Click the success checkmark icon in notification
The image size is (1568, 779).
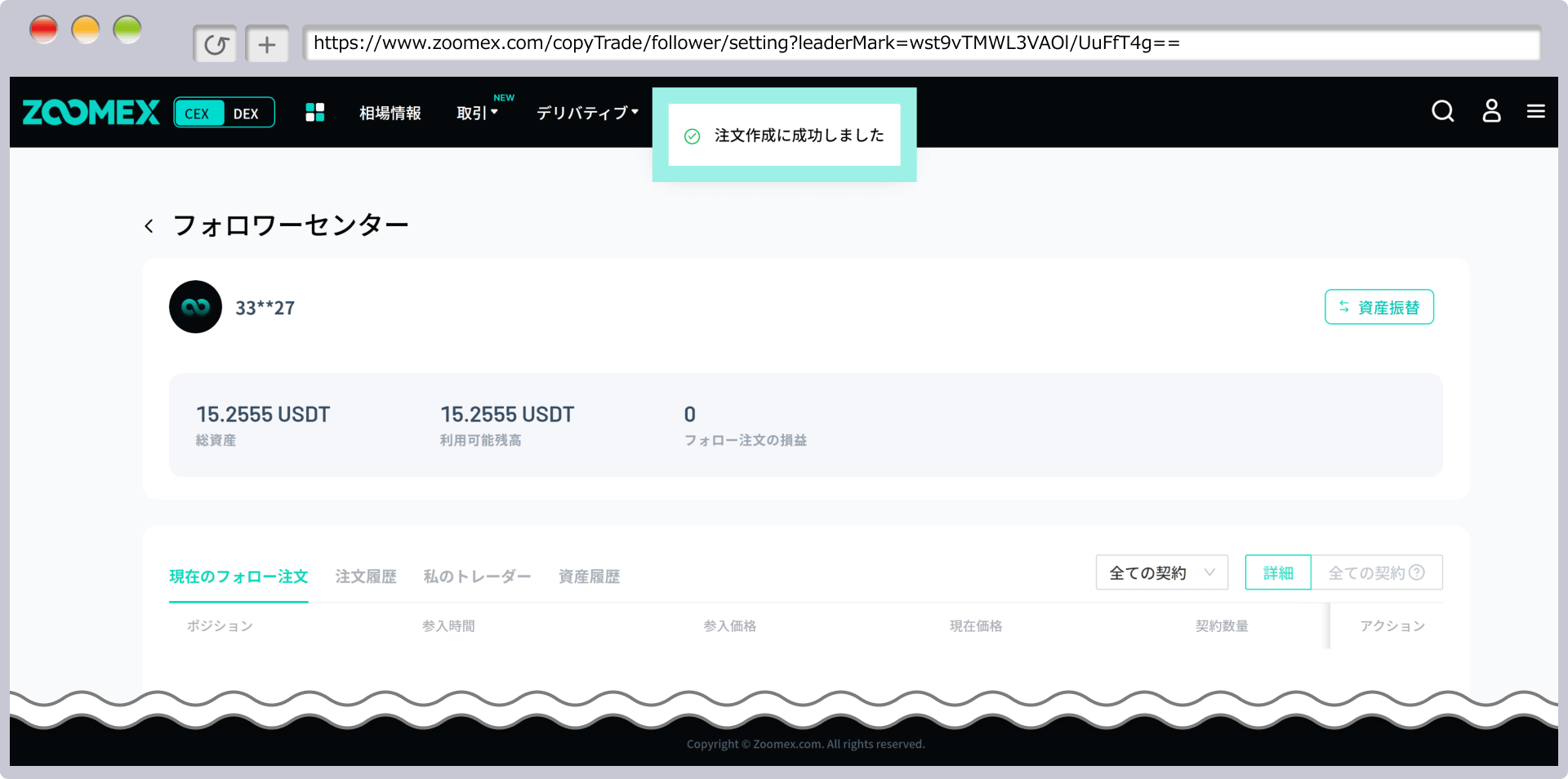tap(692, 136)
